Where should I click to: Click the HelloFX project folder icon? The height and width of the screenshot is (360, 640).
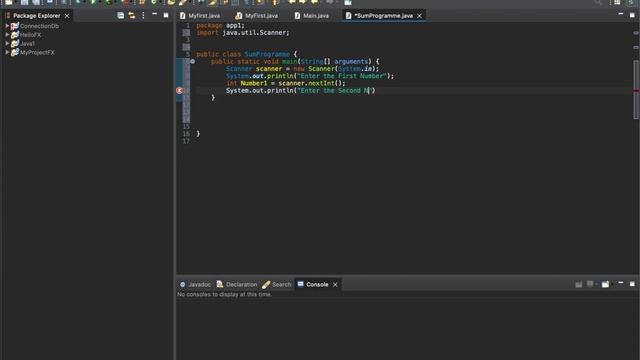15,35
